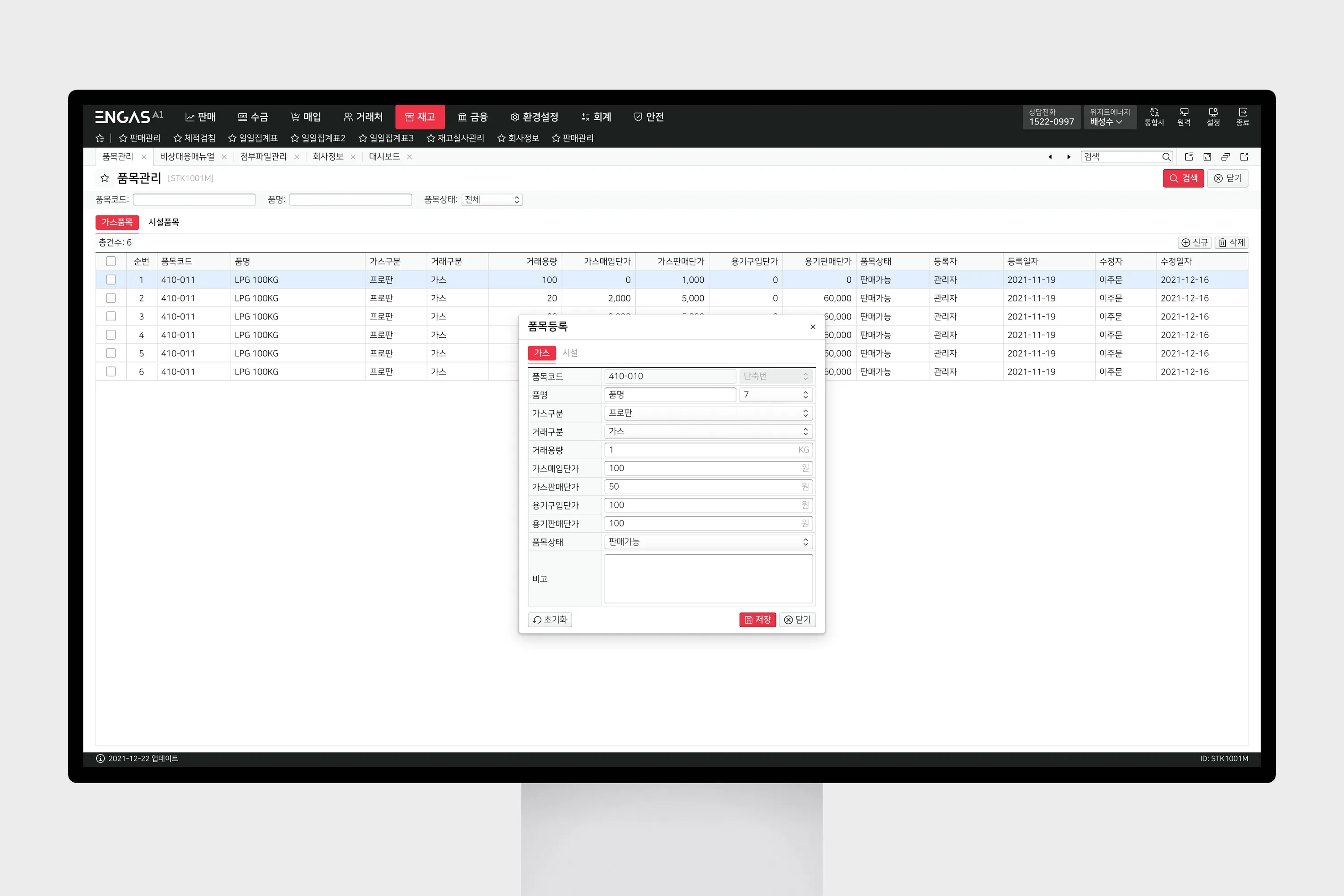Click the favorite star beside 품목관리 title
Screen dimensions: 1344x896
point(104,178)
